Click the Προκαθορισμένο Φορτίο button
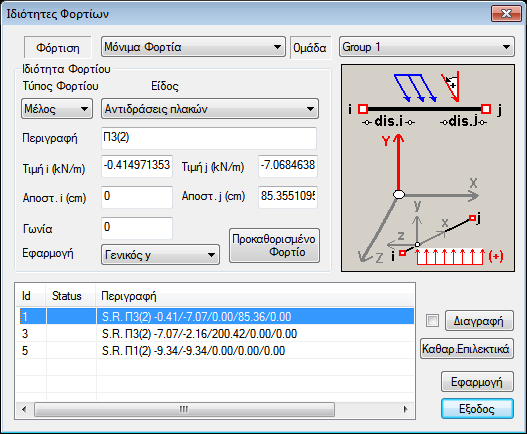 point(274,246)
